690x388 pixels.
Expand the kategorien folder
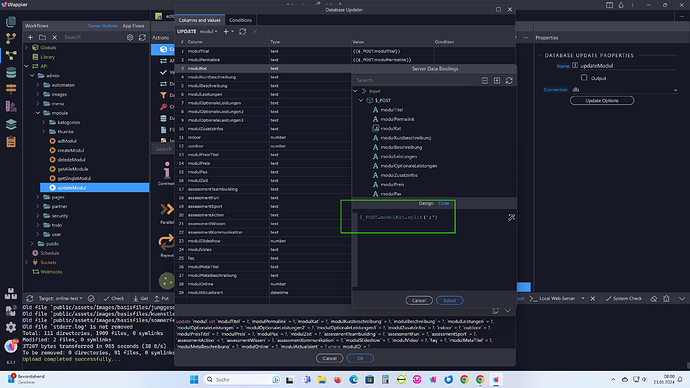44,122
